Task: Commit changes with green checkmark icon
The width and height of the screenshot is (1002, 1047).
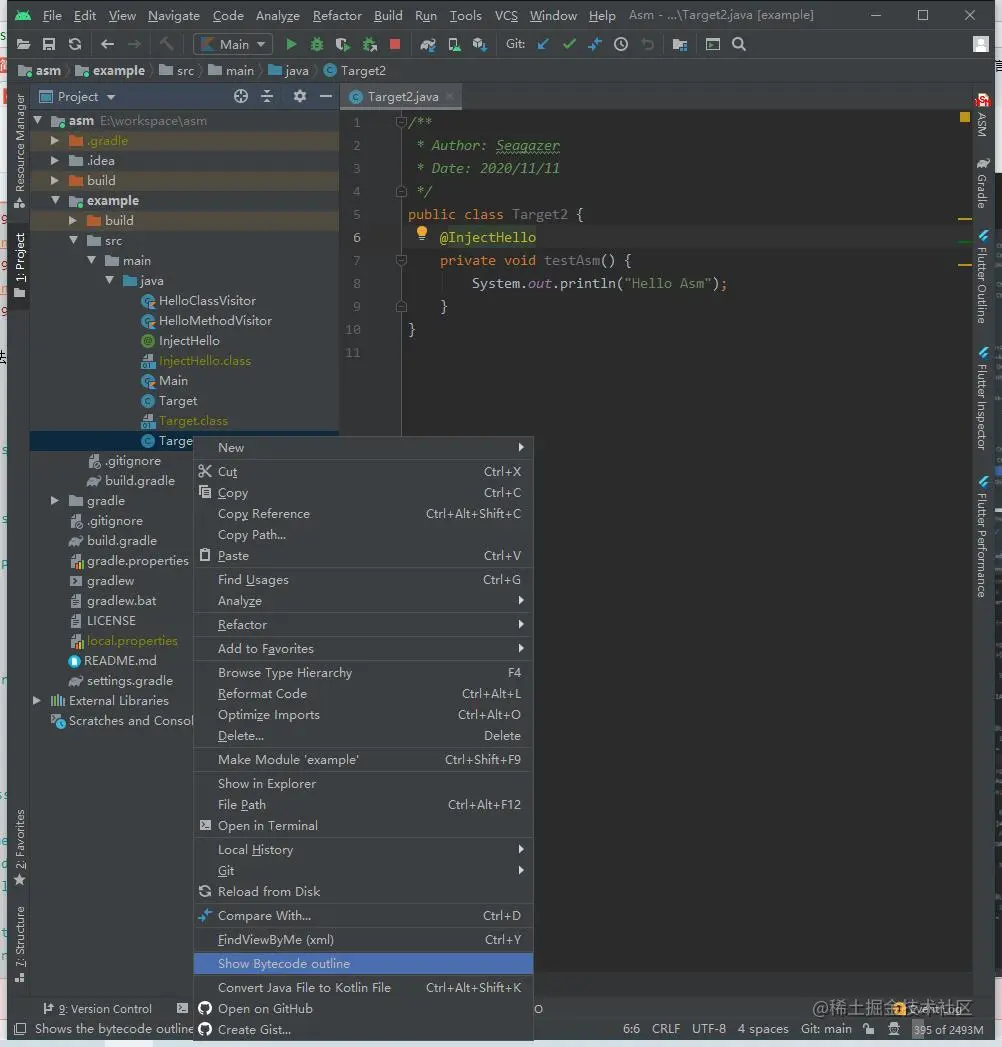Action: 569,44
